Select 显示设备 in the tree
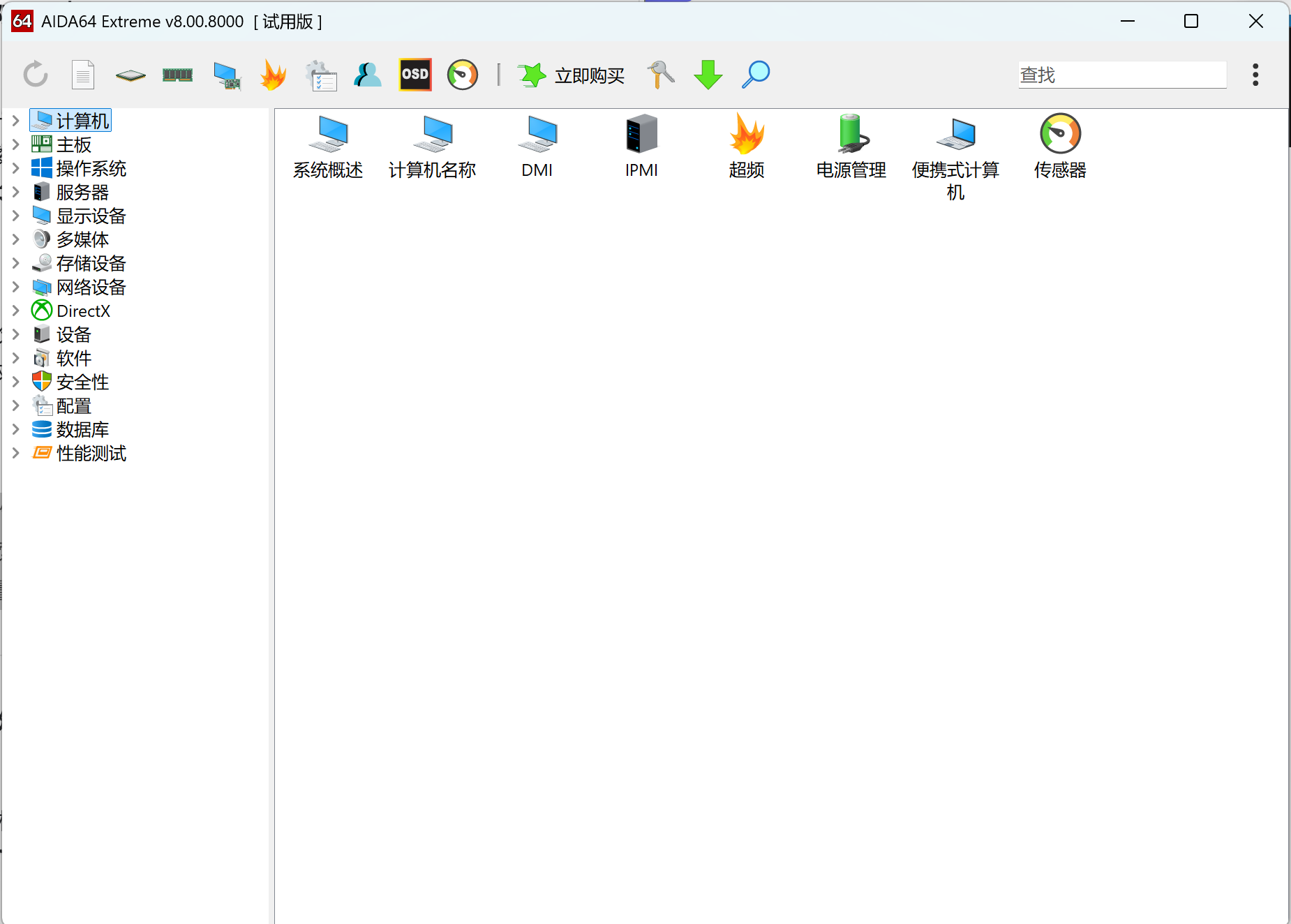This screenshot has width=1291, height=924. 80,216
